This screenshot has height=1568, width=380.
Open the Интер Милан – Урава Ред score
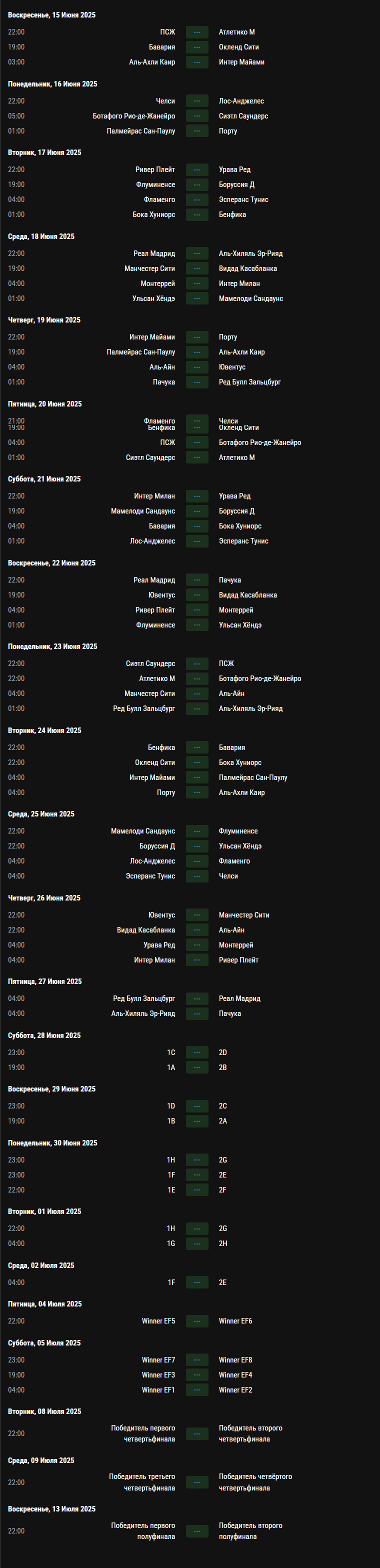pyautogui.click(x=196, y=496)
